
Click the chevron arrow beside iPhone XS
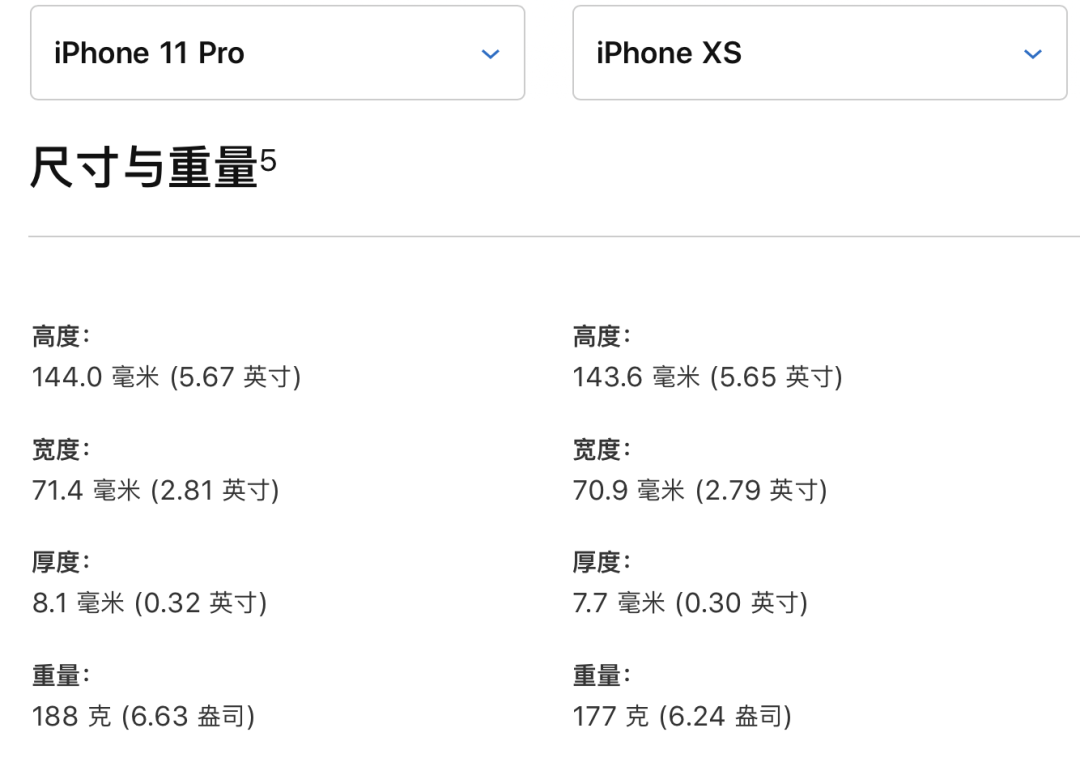1033,54
